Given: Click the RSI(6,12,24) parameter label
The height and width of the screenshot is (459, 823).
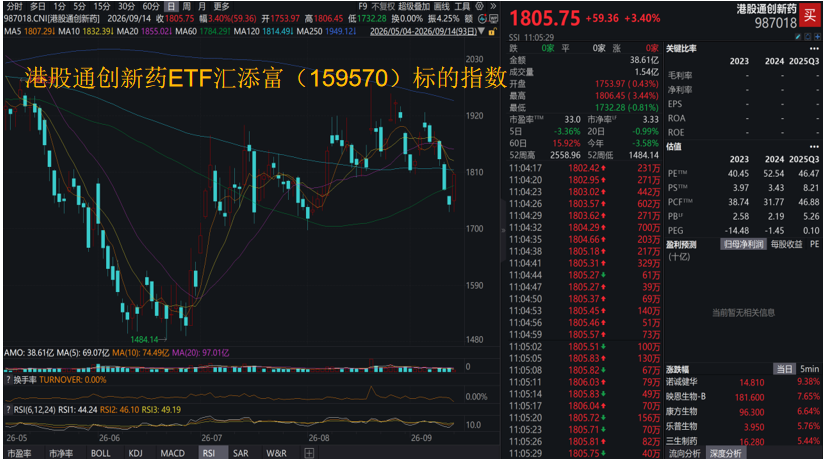Looking at the screenshot, I should coord(36,410).
